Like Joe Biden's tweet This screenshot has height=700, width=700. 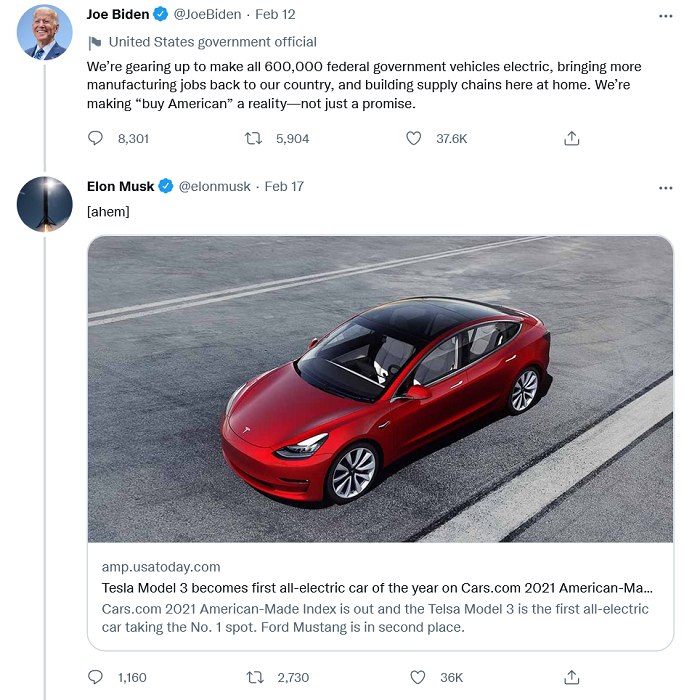click(x=413, y=138)
